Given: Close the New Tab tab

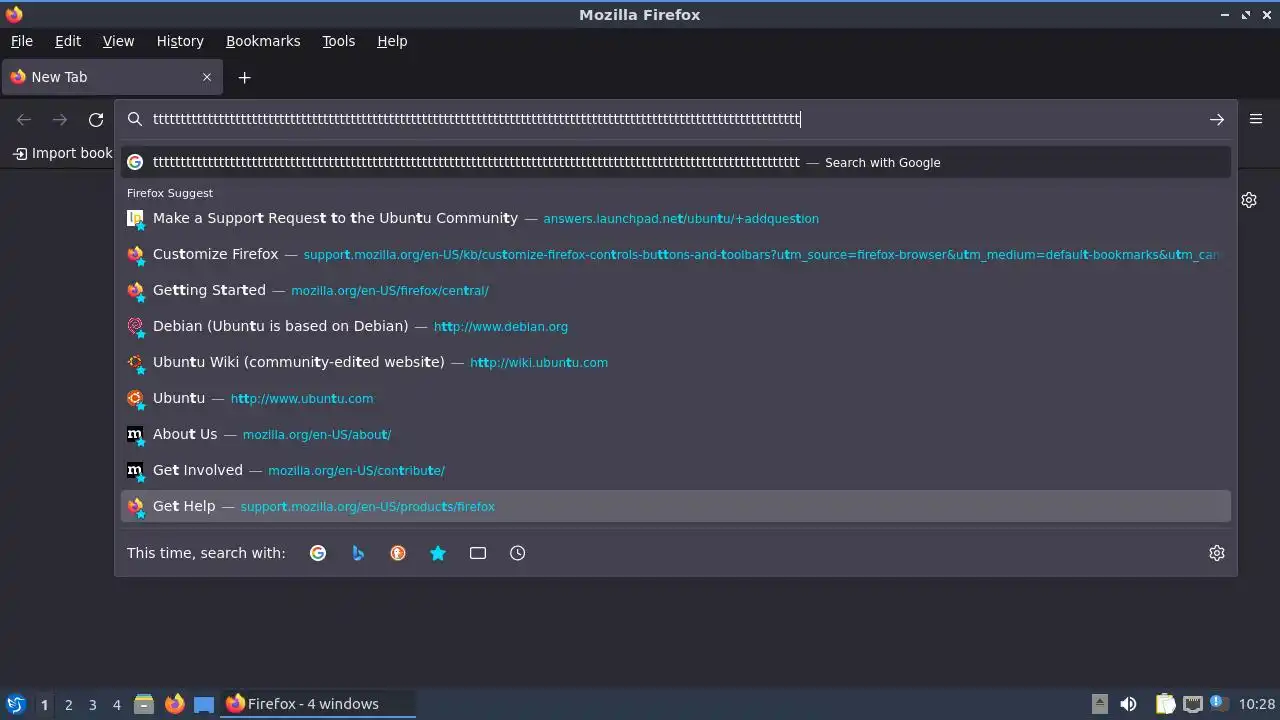Looking at the screenshot, I should (x=207, y=77).
